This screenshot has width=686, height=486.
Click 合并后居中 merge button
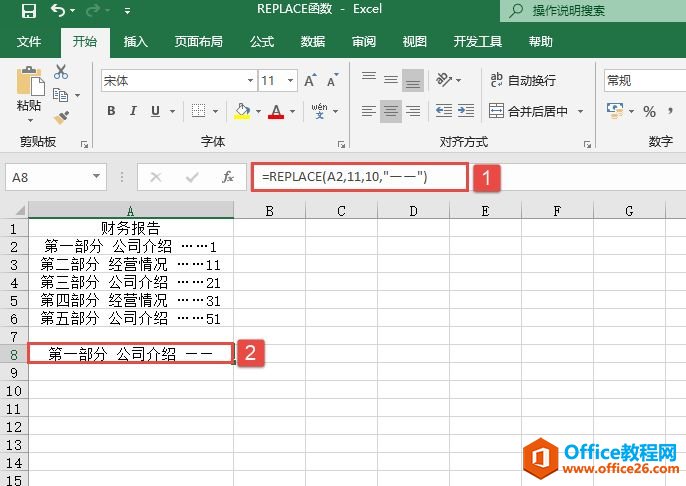(x=528, y=111)
